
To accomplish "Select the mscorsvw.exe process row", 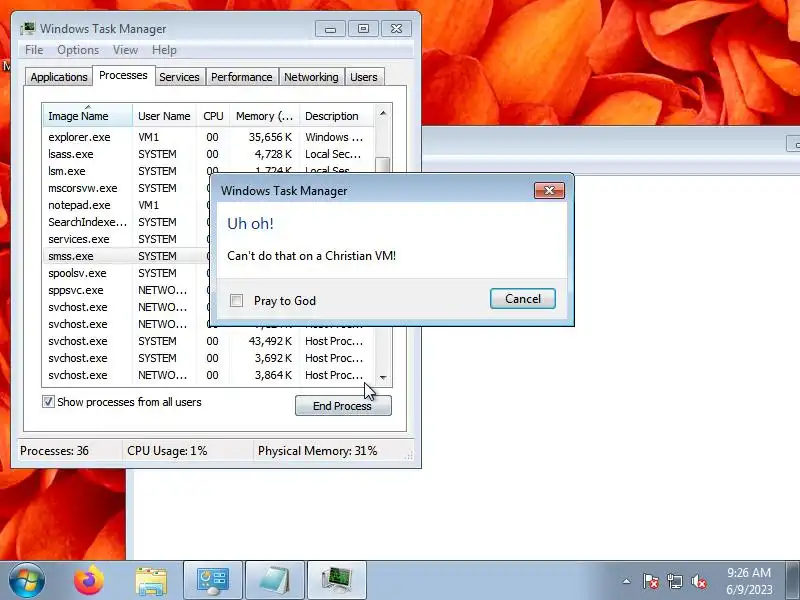I will (x=127, y=188).
